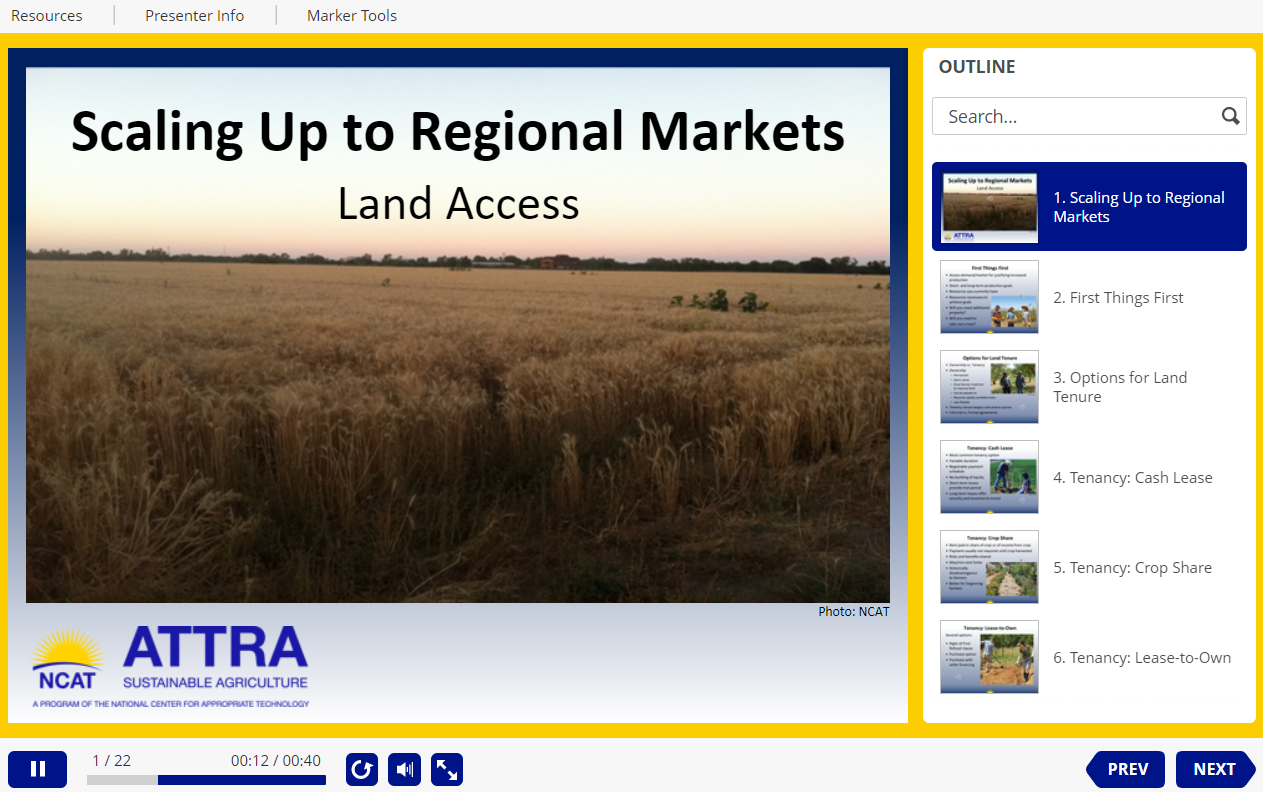Click the slide progress seek bar
The height and width of the screenshot is (792, 1263).
pos(206,780)
